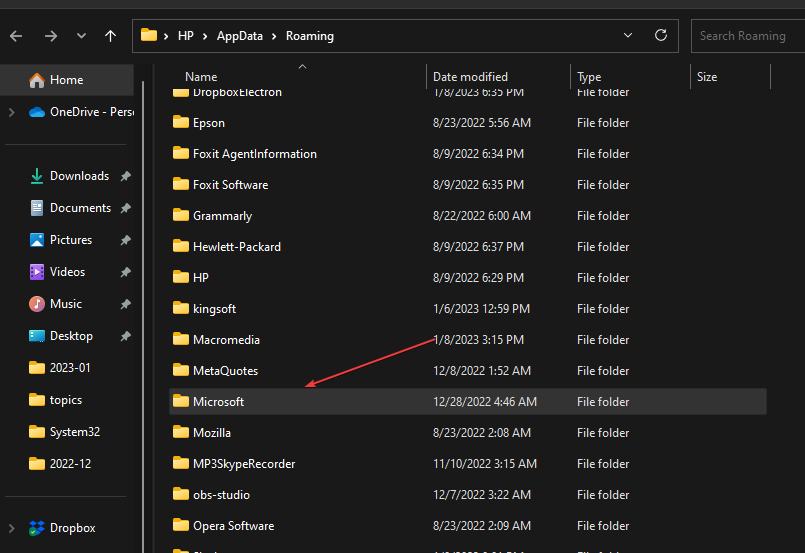Select the Grammarly folder icon
The width and height of the screenshot is (805, 553).
tap(181, 215)
